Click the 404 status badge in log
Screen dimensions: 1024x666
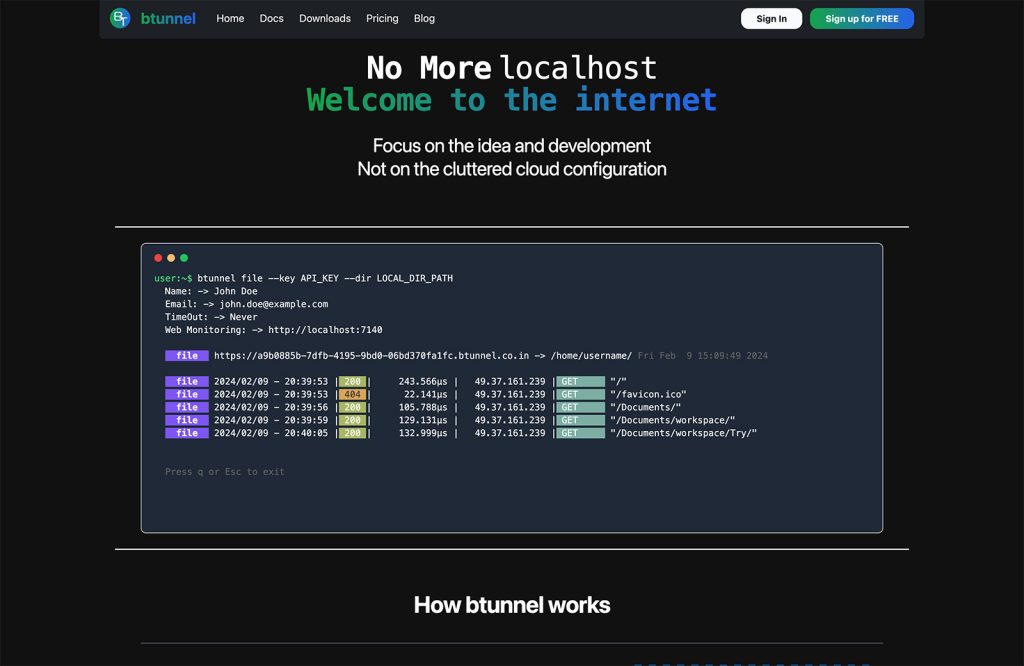353,394
